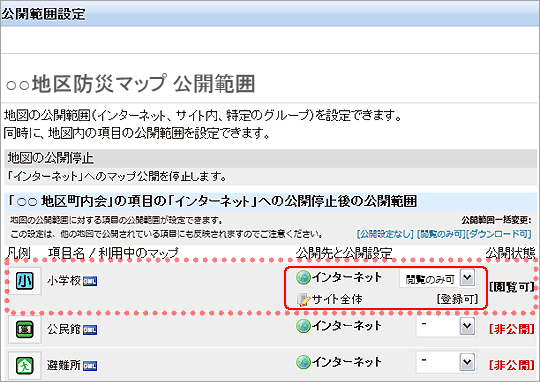
Task: Click the 小学校 item name
Action: coord(64,281)
